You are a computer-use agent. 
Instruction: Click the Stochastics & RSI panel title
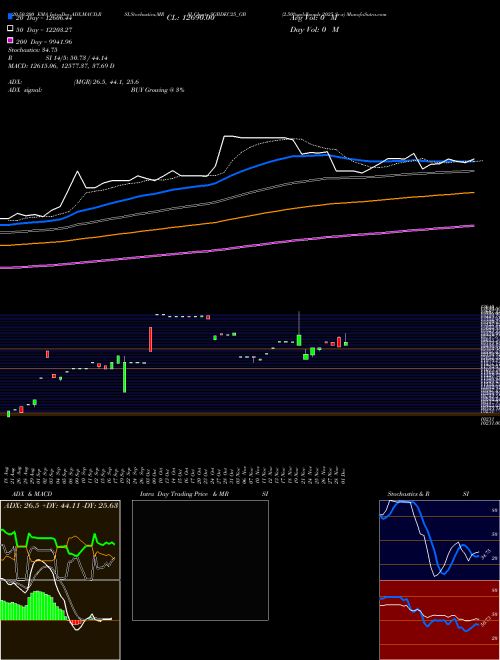click(428, 494)
